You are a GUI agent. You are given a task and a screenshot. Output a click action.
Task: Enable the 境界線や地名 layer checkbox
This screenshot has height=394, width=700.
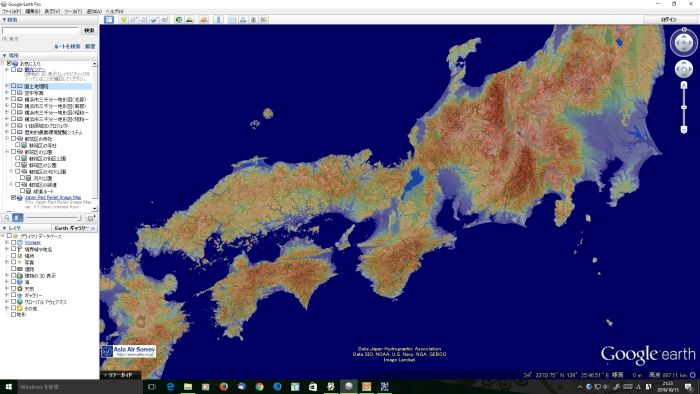13,249
